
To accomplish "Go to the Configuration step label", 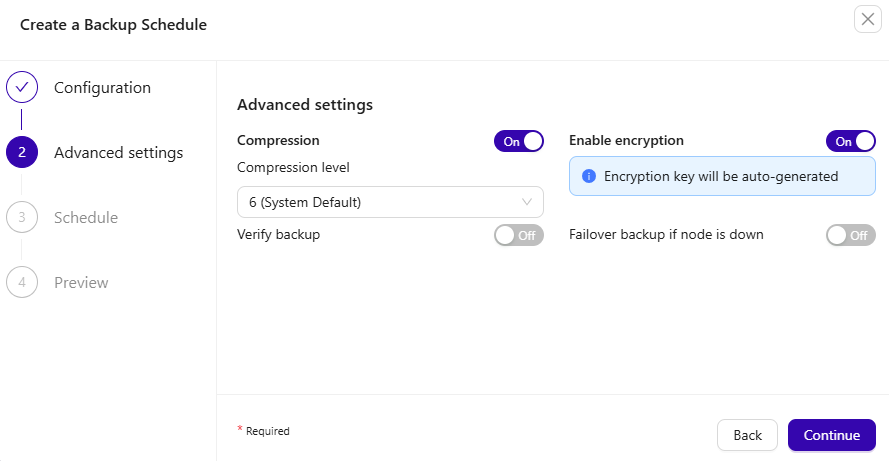I will (x=102, y=88).
